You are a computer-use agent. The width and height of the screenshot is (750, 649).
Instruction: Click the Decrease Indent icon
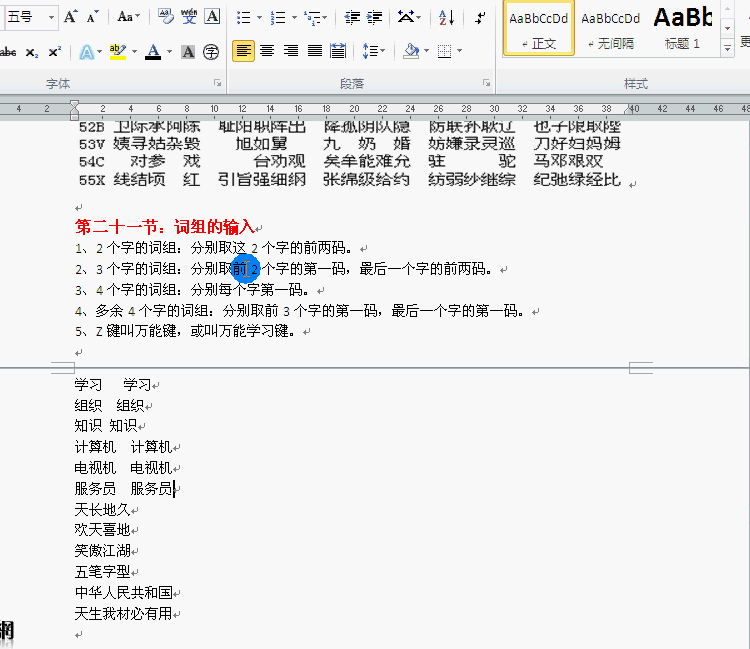click(x=352, y=18)
